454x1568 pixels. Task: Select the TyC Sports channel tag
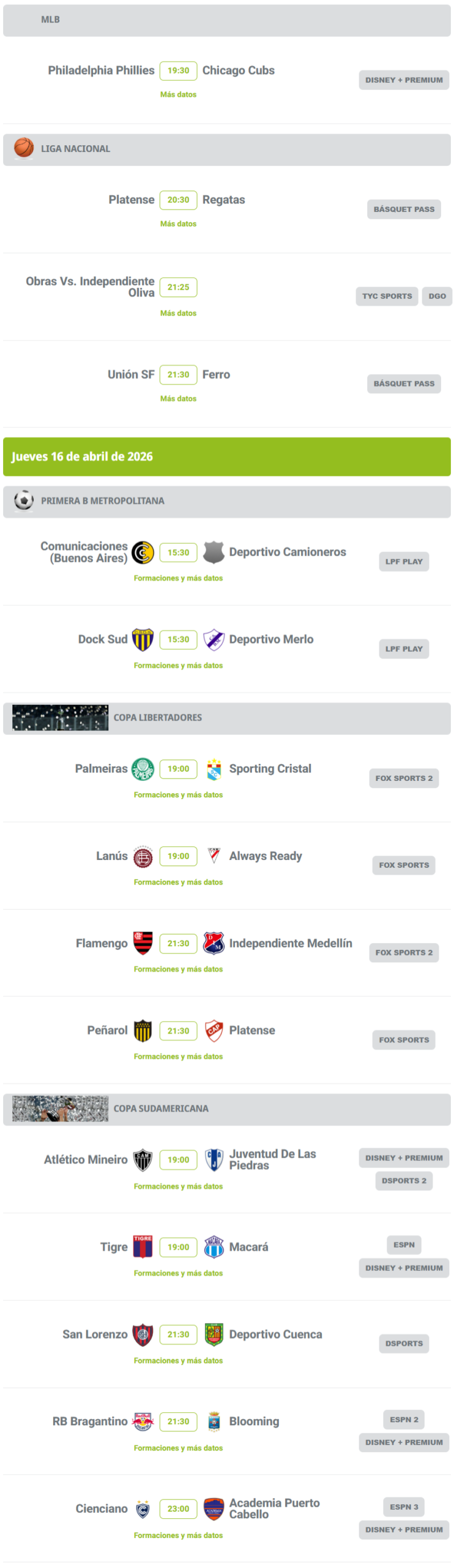tap(387, 296)
